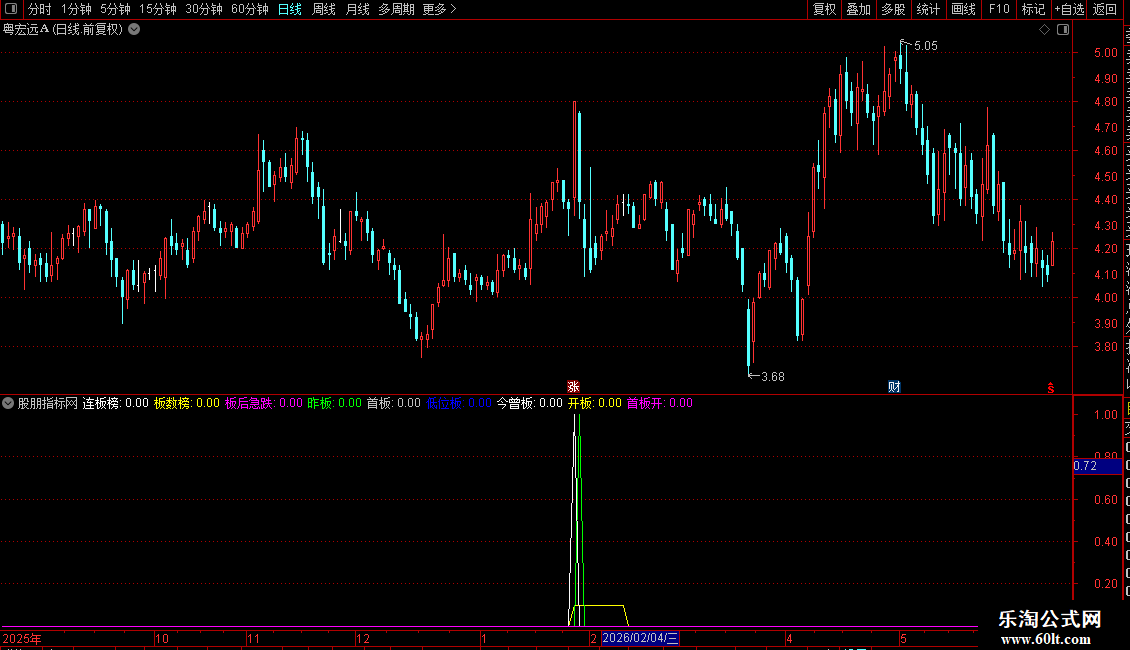This screenshot has height=650, width=1130.
Task: Open F10 company information
Action: [x=999, y=9]
